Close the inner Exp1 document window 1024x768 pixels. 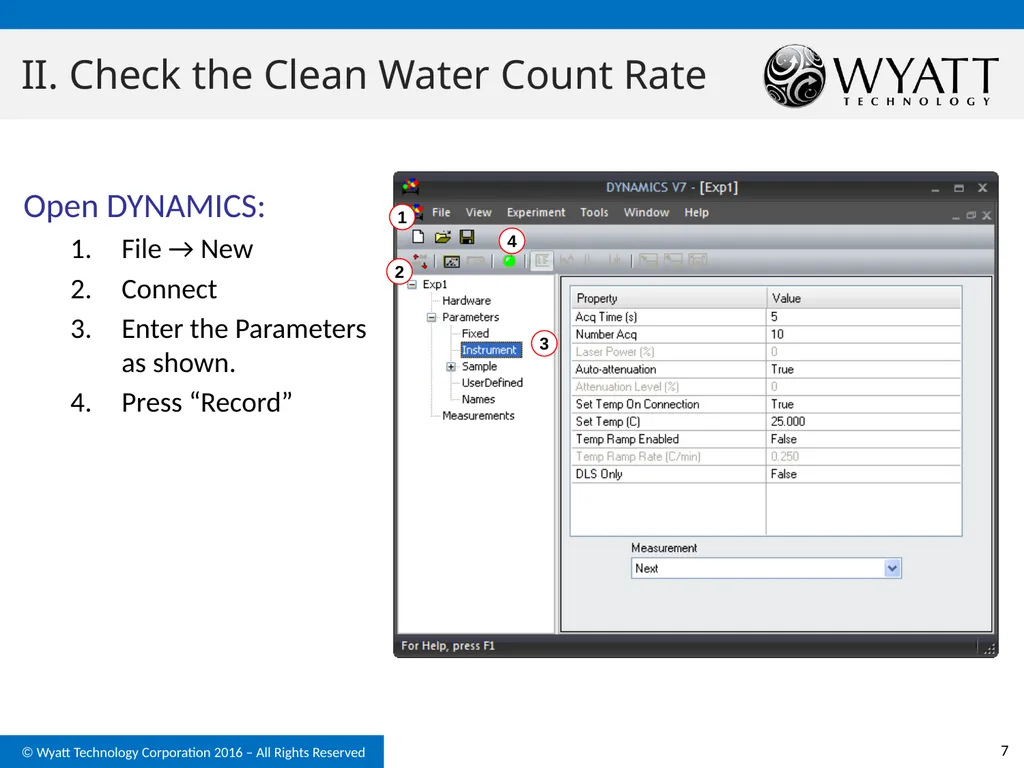[x=987, y=216]
